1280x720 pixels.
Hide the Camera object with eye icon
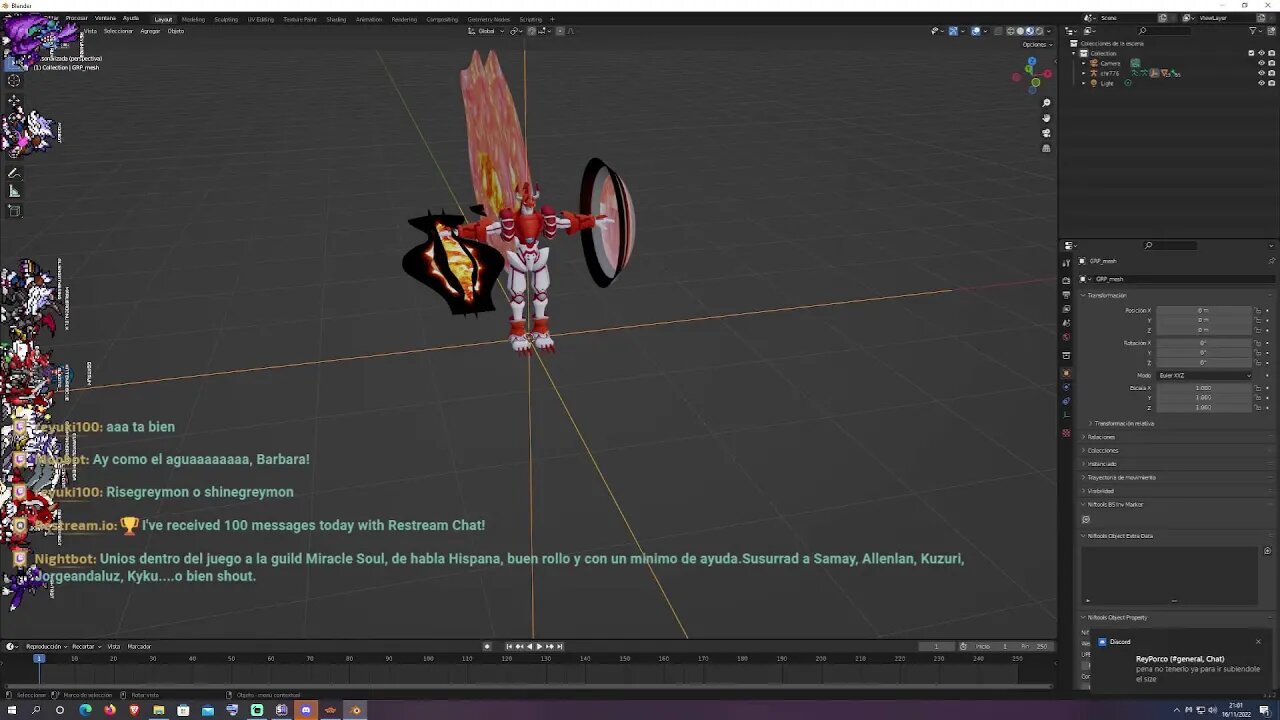(x=1260, y=63)
